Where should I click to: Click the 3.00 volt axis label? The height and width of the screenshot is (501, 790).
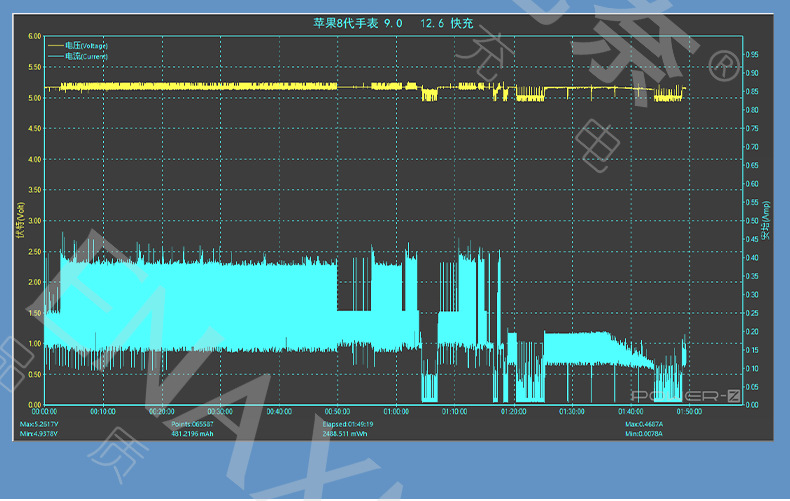click(x=35, y=221)
